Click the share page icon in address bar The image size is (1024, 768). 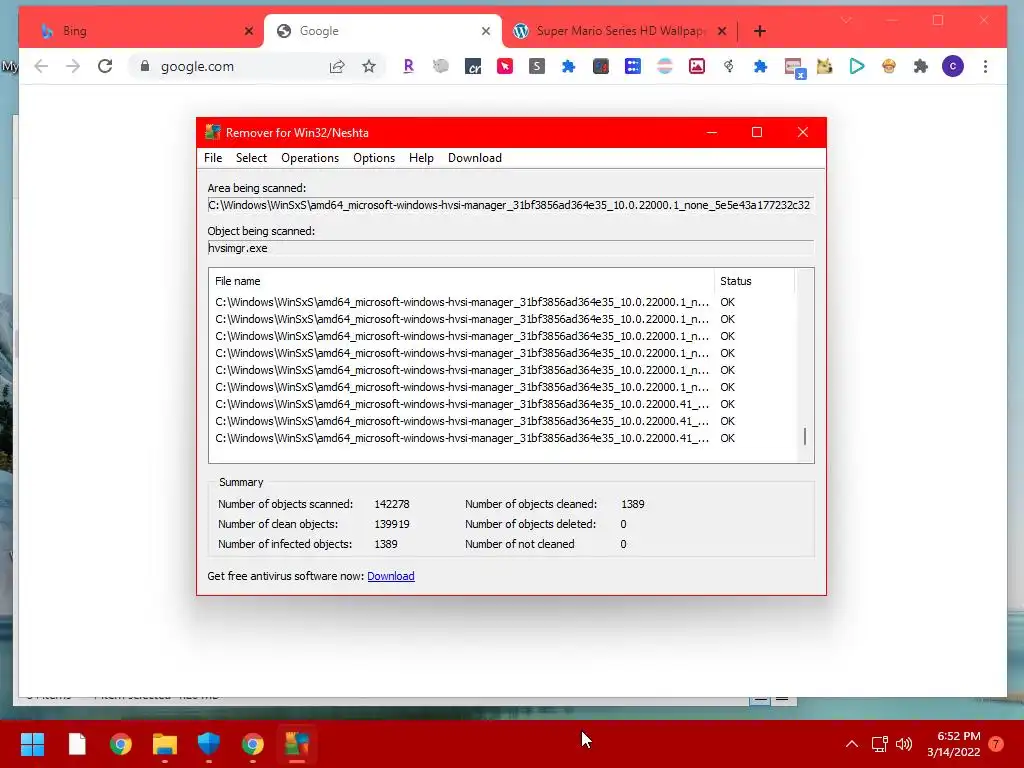point(337,66)
